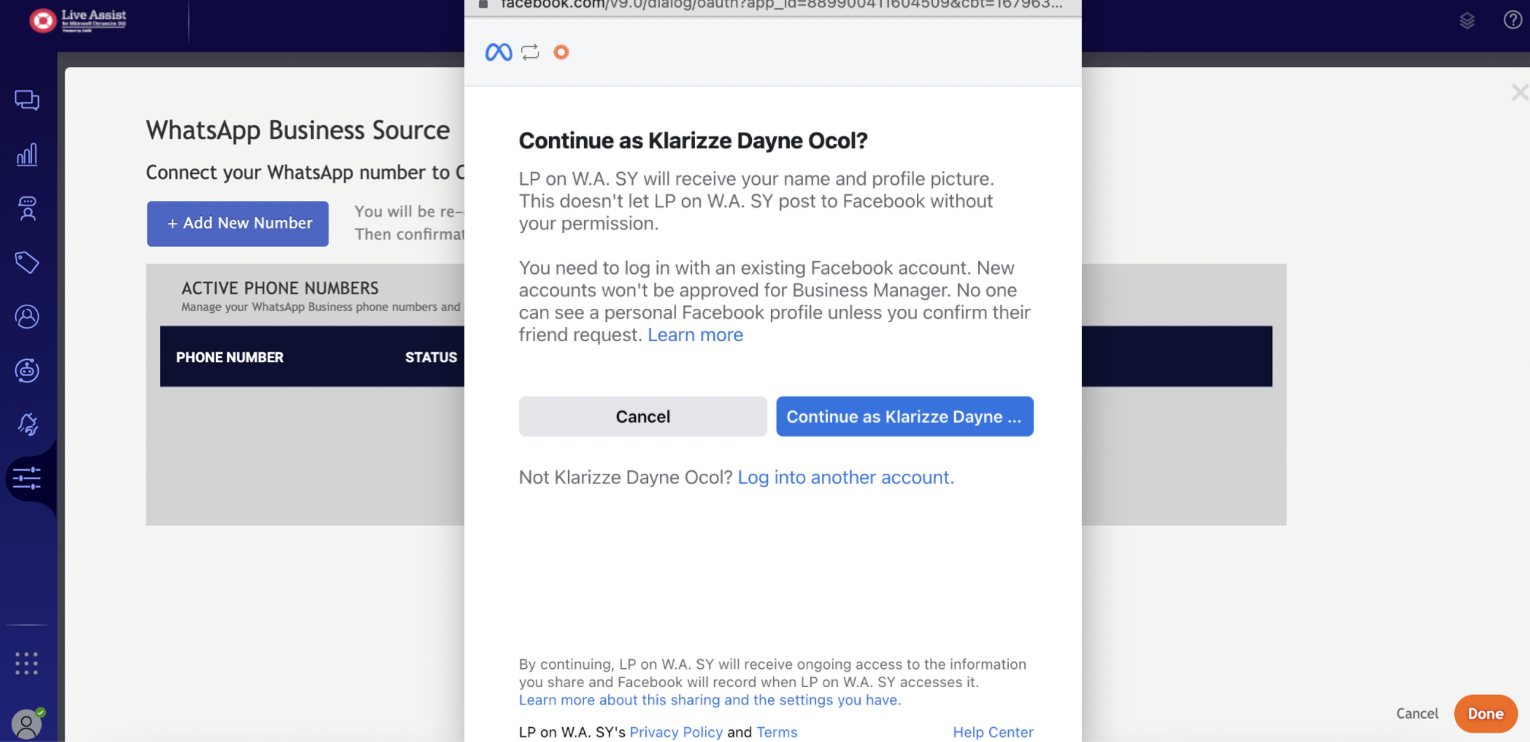Click Cancel next to the Done button
1530x742 pixels.
(1417, 713)
